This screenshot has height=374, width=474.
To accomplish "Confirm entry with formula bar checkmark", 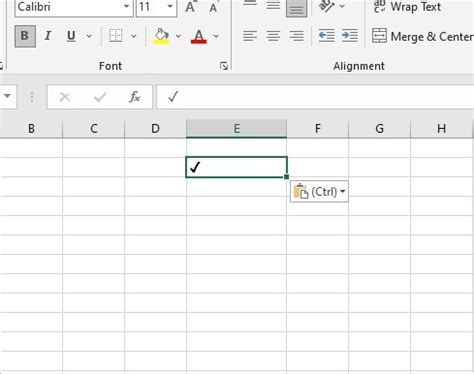I will (x=100, y=97).
